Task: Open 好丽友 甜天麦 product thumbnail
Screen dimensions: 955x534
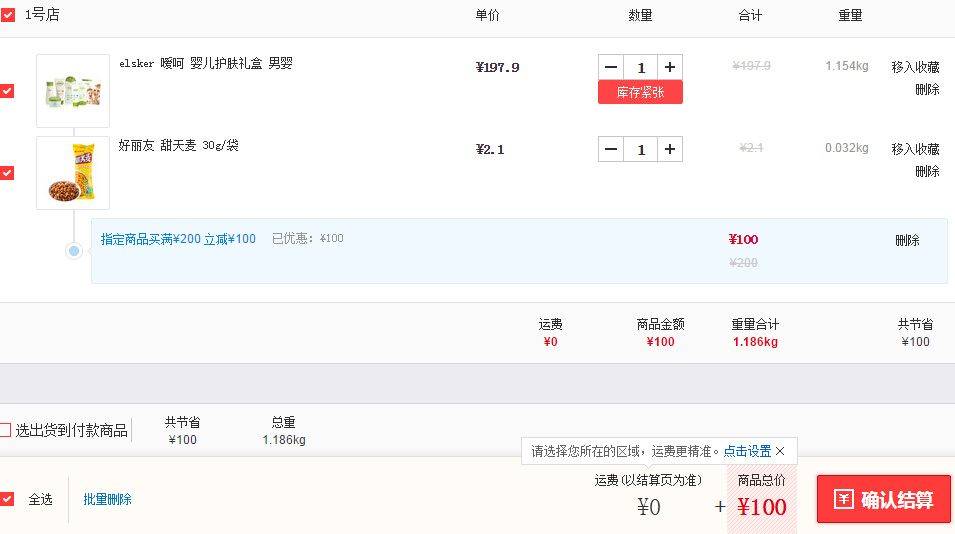Action: coord(73,173)
